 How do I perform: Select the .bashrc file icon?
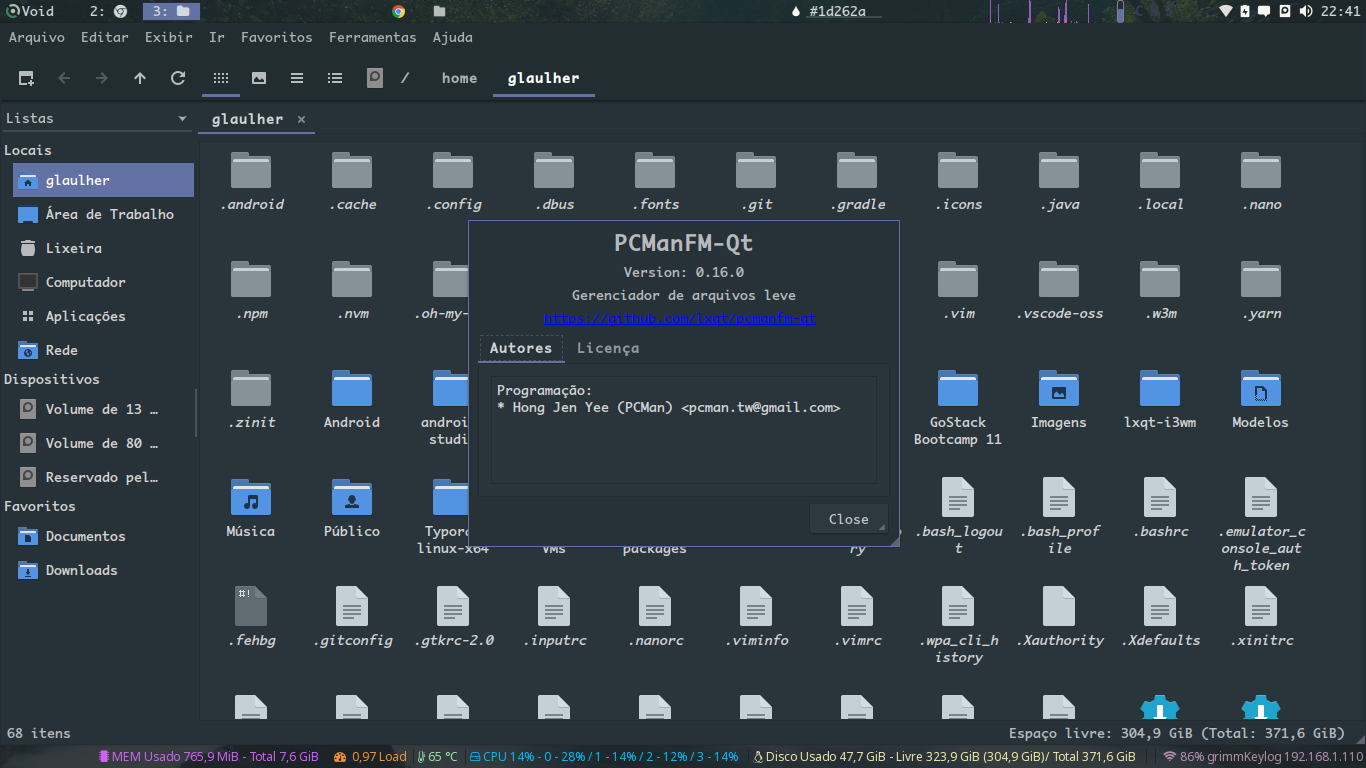[x=1160, y=498]
